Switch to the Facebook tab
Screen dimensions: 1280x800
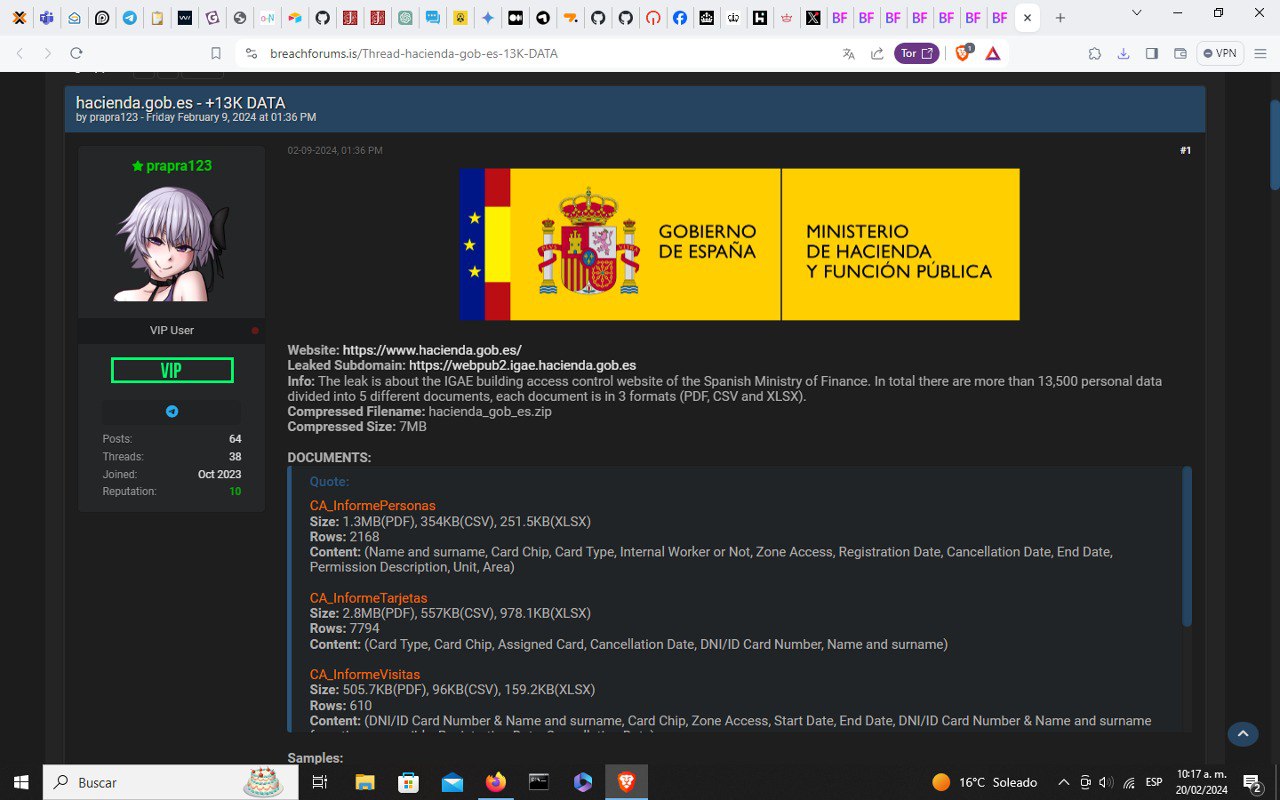pos(680,18)
